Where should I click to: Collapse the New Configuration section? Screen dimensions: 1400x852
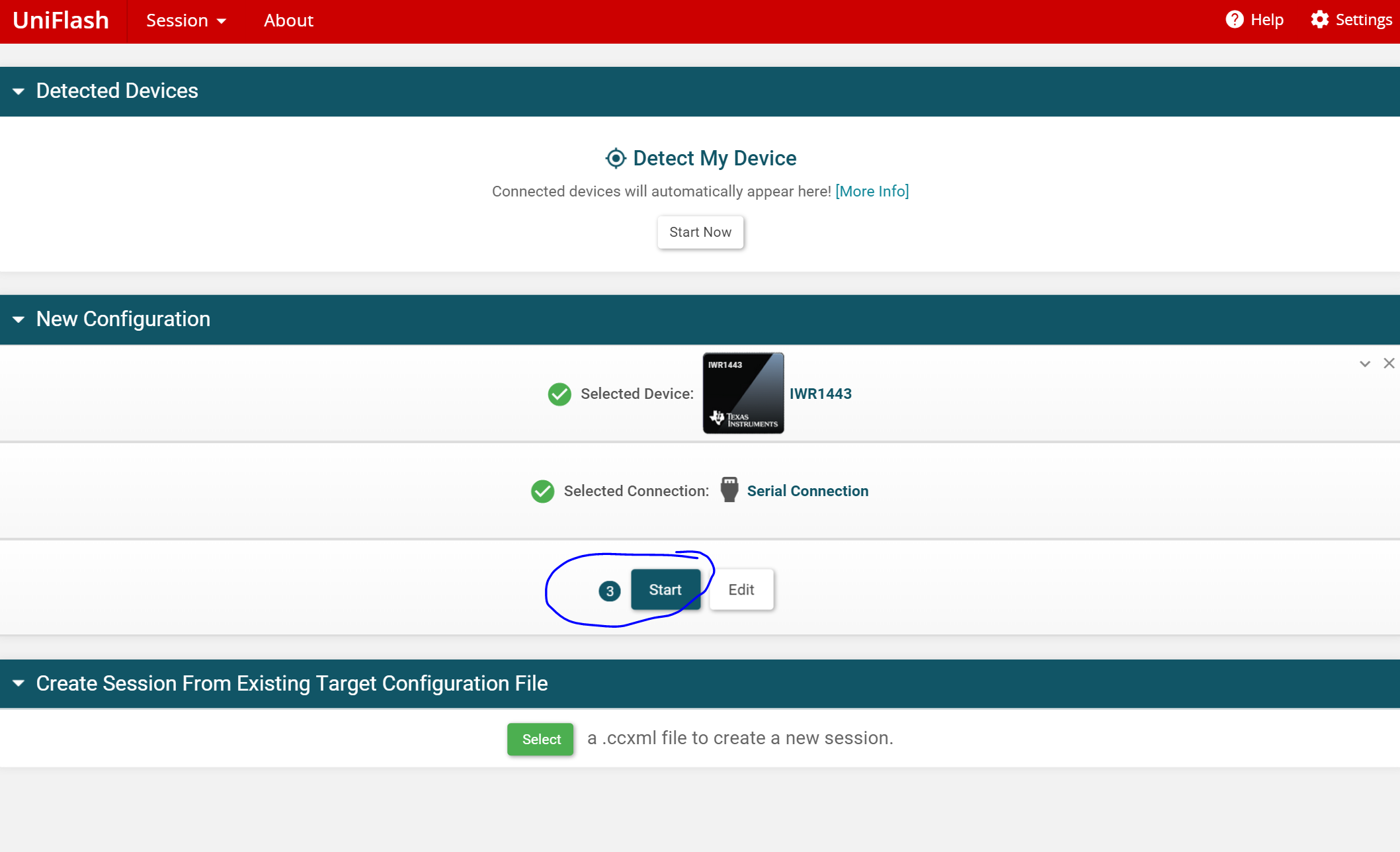tap(19, 319)
